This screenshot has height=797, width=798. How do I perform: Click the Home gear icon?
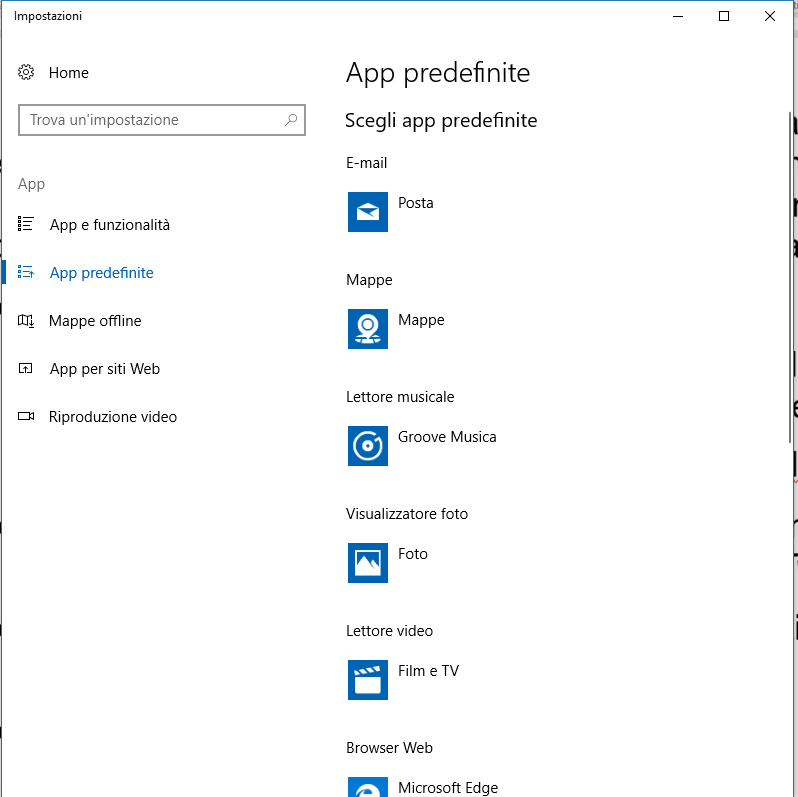pyautogui.click(x=27, y=73)
